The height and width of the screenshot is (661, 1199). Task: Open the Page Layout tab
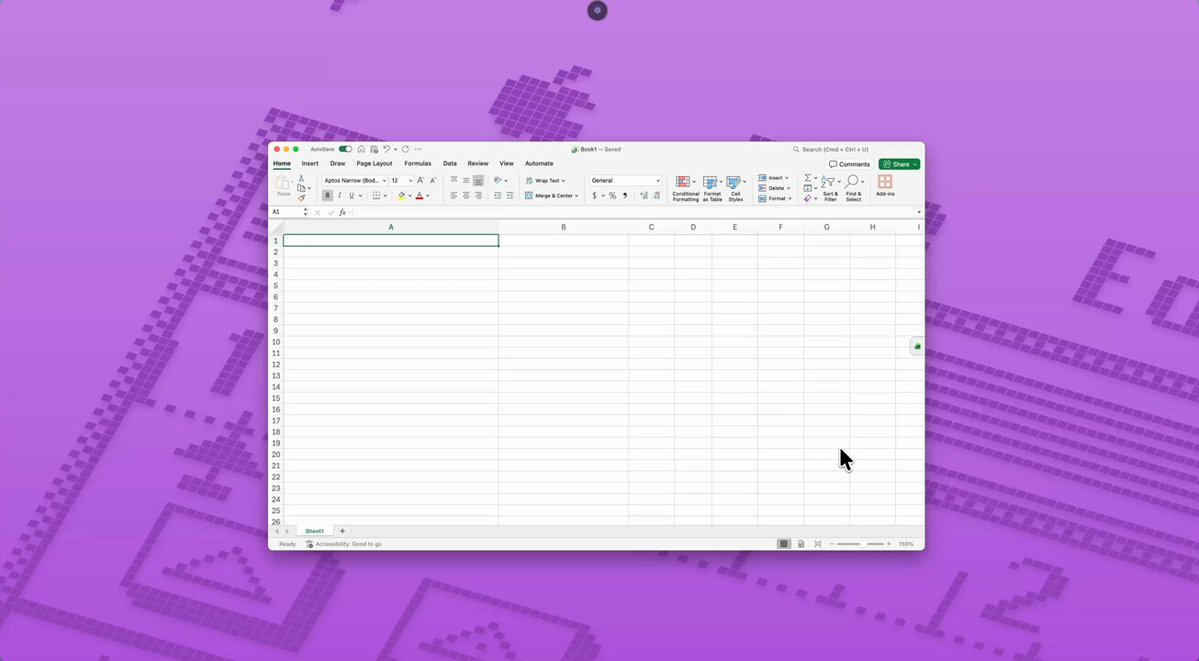[x=374, y=163]
